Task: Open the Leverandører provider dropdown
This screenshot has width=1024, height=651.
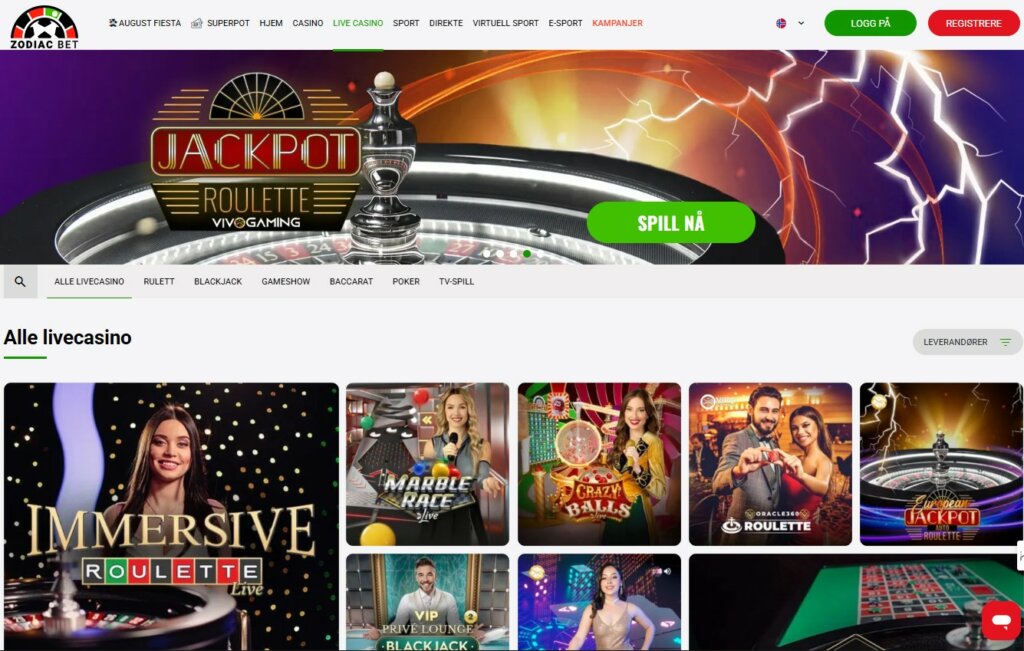Action: (967, 342)
